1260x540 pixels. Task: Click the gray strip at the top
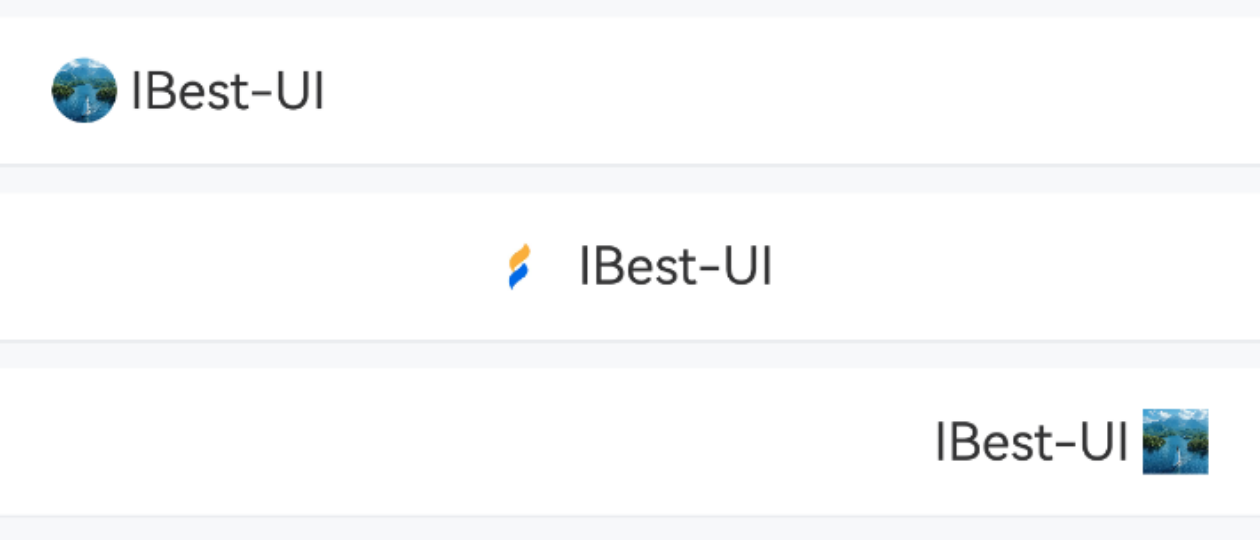click(630, 8)
